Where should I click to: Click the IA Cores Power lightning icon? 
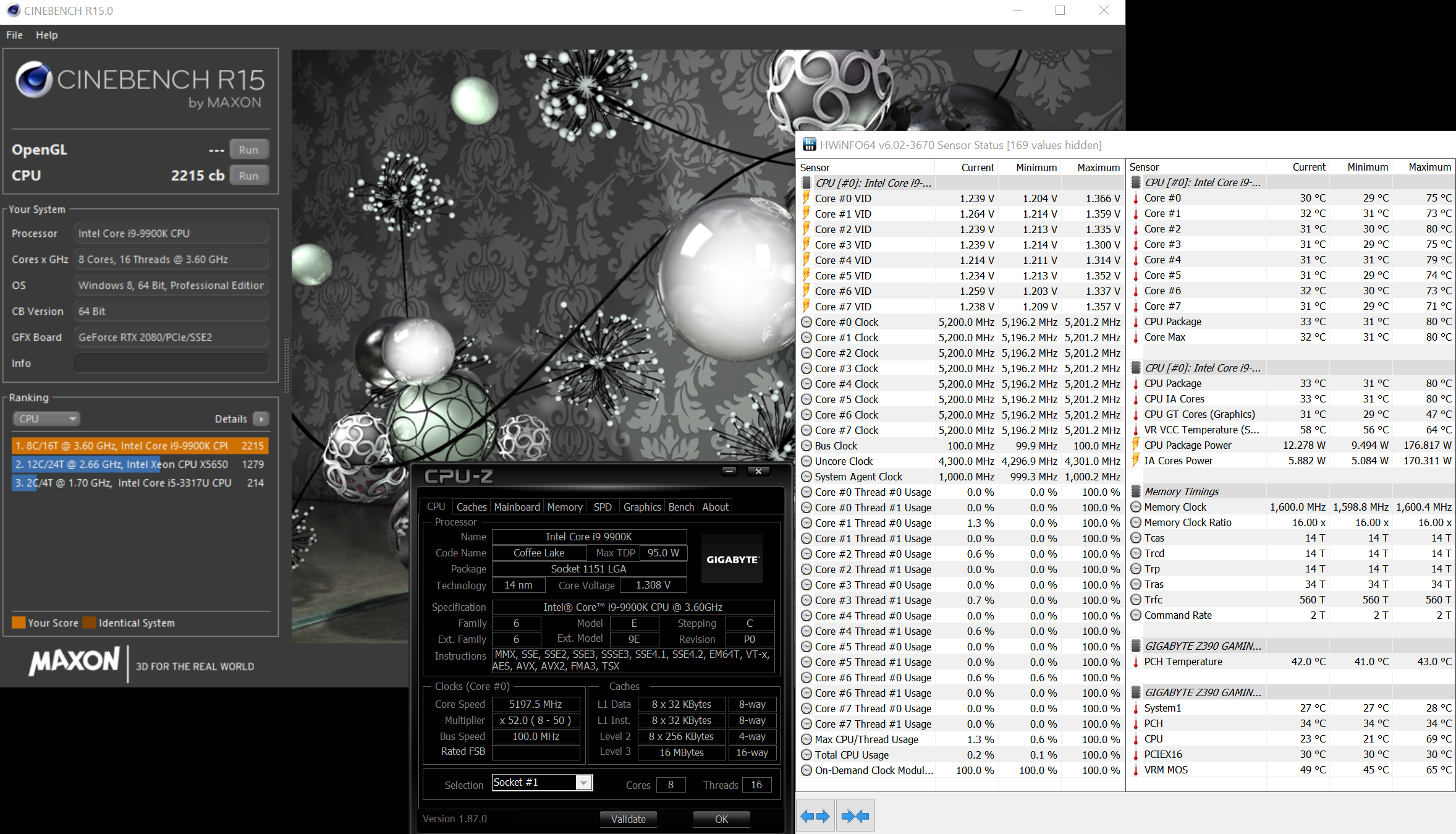click(1136, 460)
